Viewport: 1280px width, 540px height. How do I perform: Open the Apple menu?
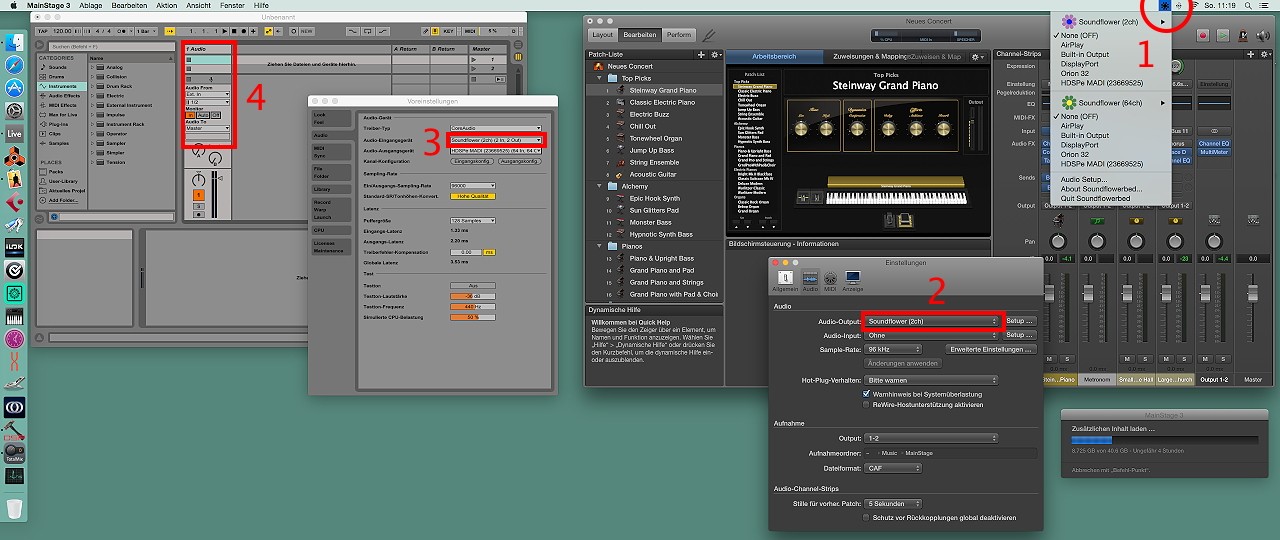click(12, 5)
